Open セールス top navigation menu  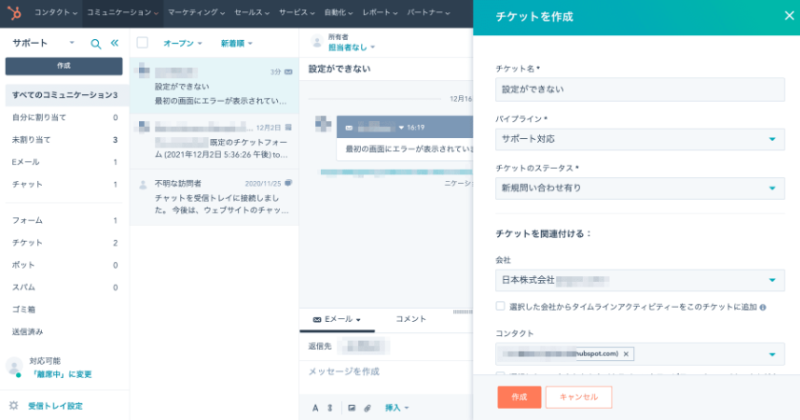[252, 13]
